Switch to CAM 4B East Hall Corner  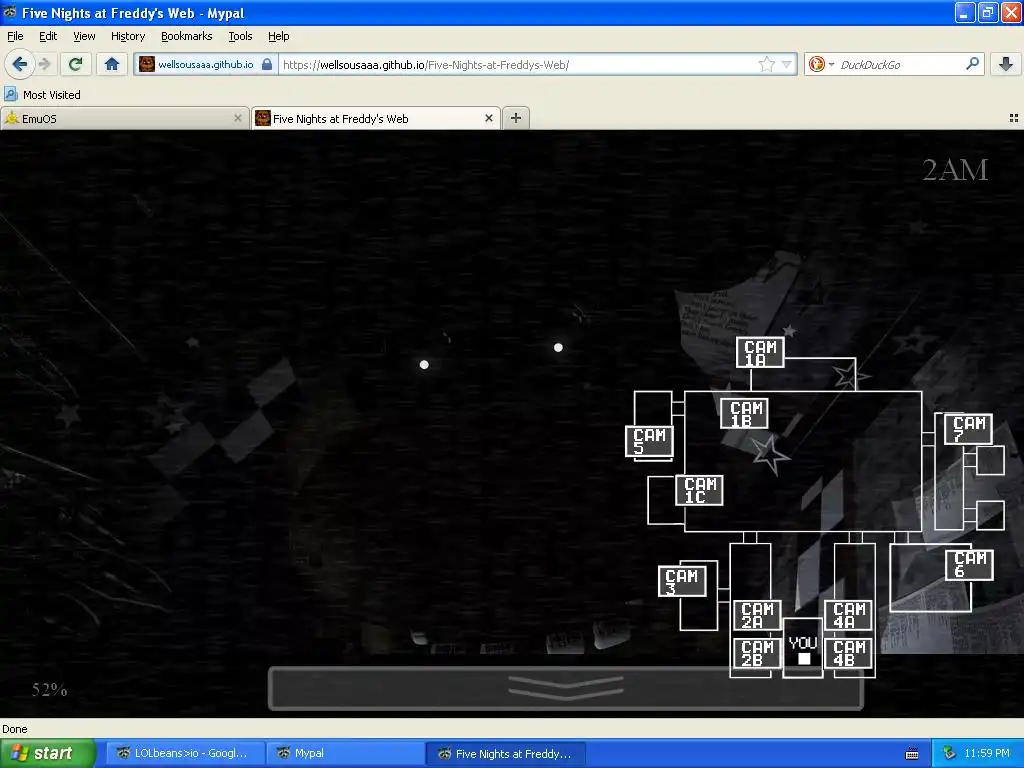848,653
